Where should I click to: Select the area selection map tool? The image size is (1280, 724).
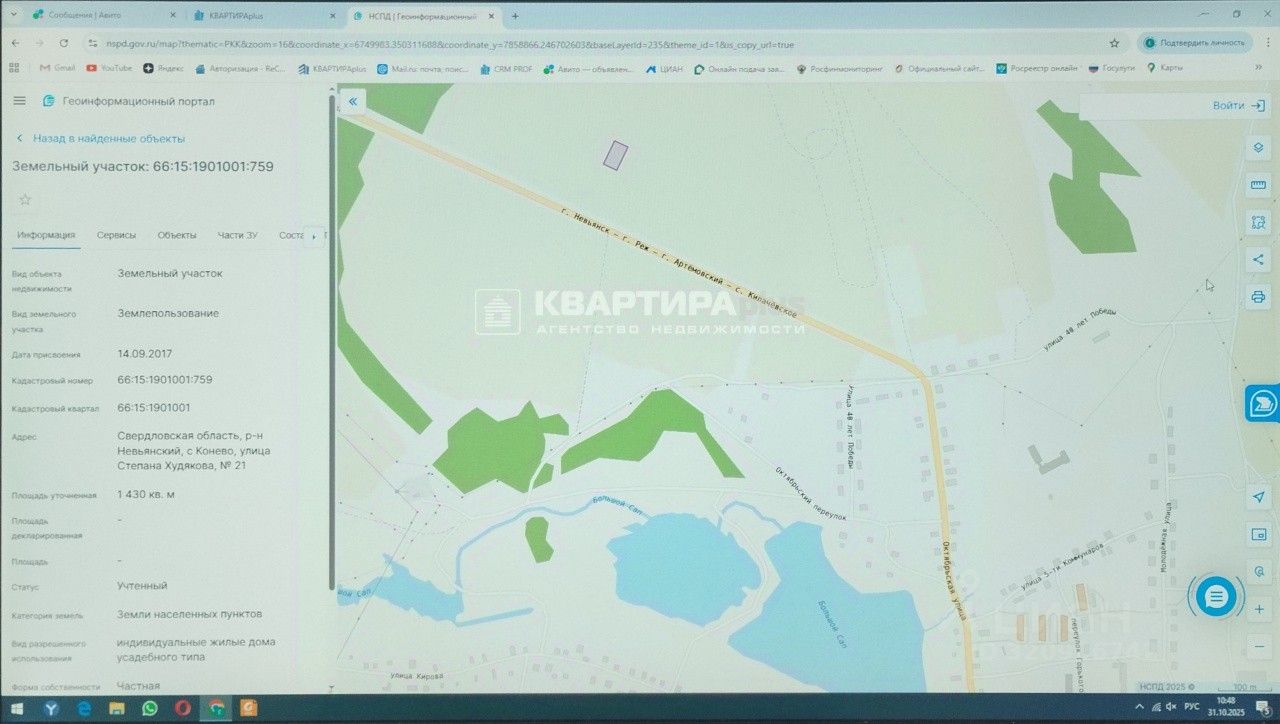pyautogui.click(x=1259, y=222)
